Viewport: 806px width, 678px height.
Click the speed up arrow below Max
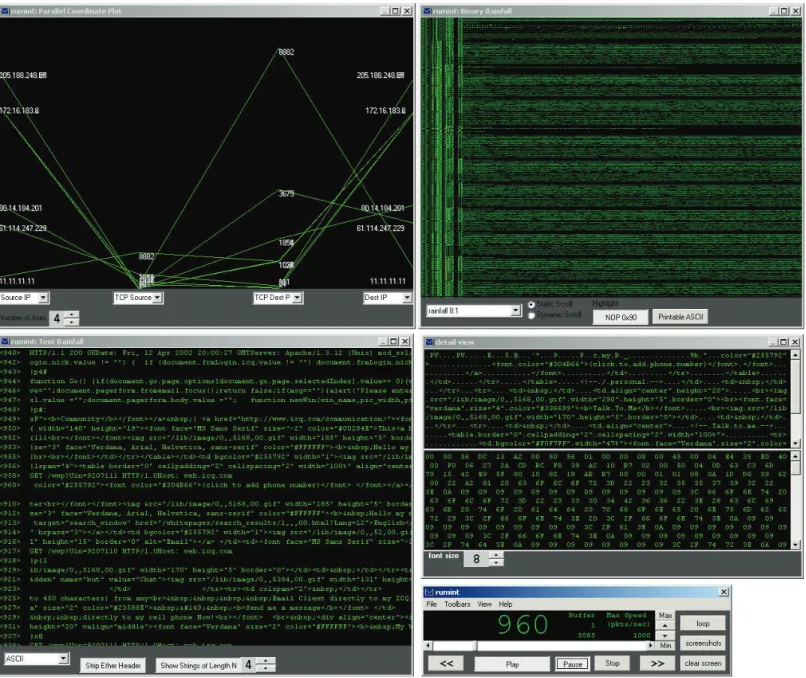pos(665,626)
